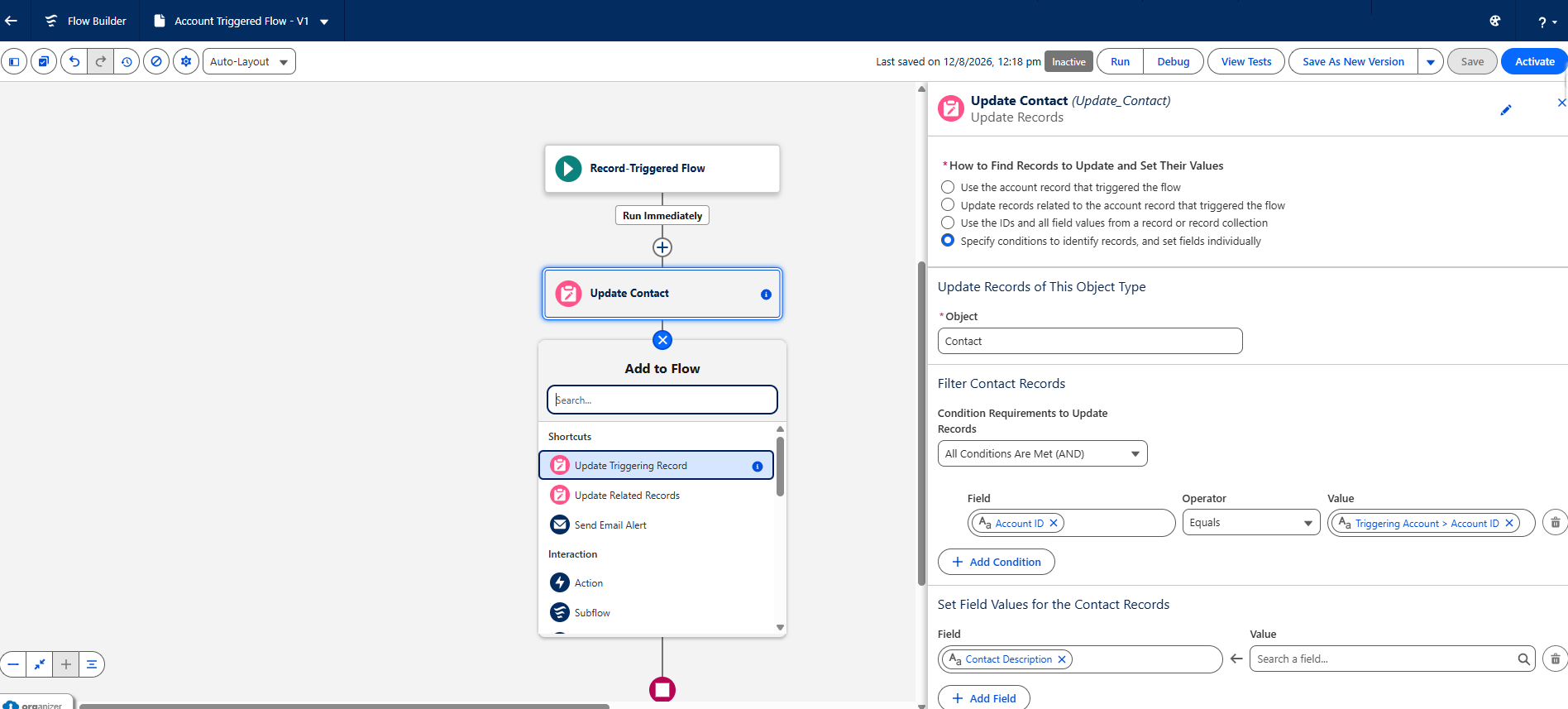Zoom in on the canvas
The image size is (1568, 709).
pyautogui.click(x=66, y=664)
